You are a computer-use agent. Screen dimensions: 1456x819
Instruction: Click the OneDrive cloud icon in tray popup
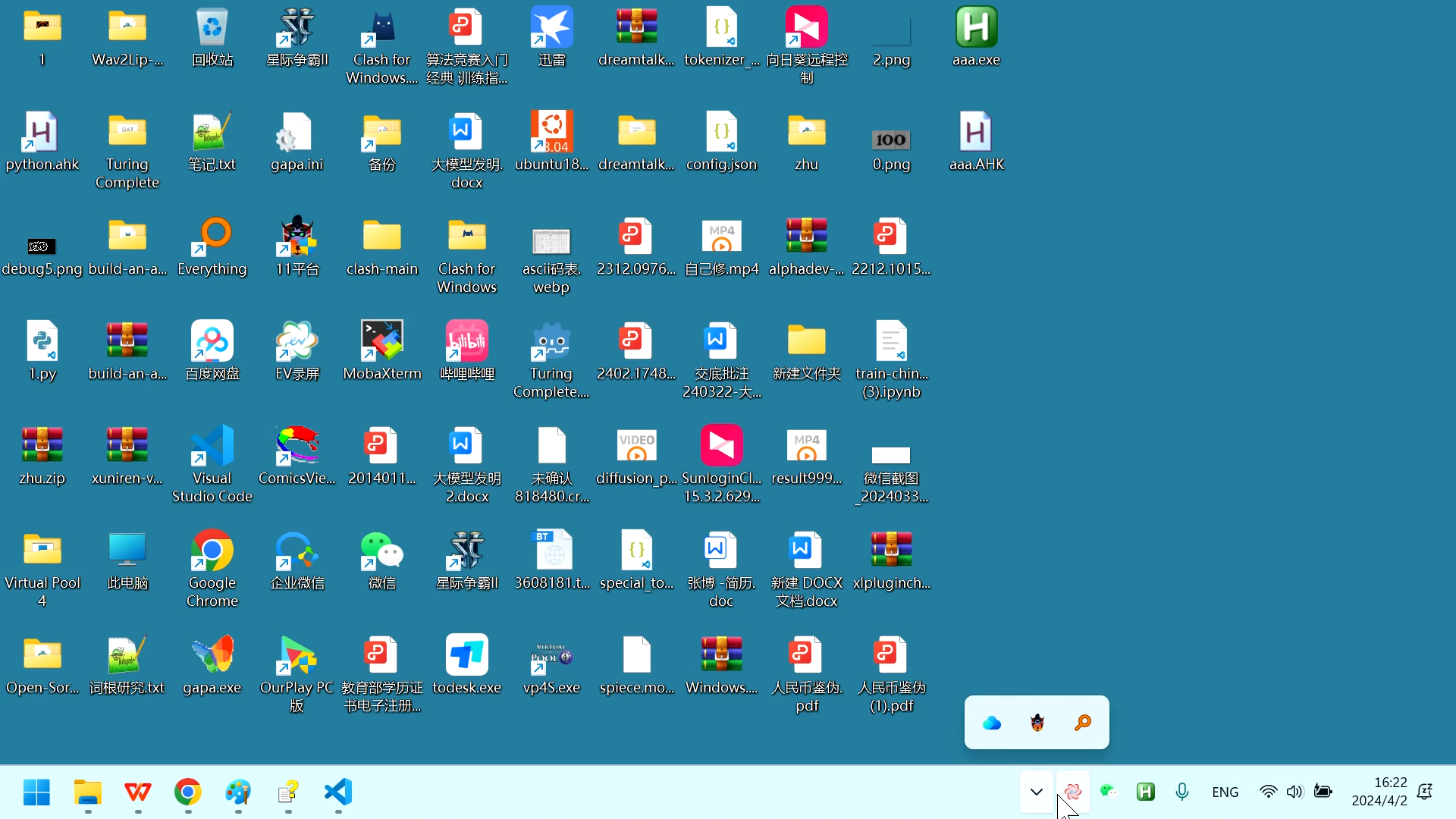coord(992,723)
